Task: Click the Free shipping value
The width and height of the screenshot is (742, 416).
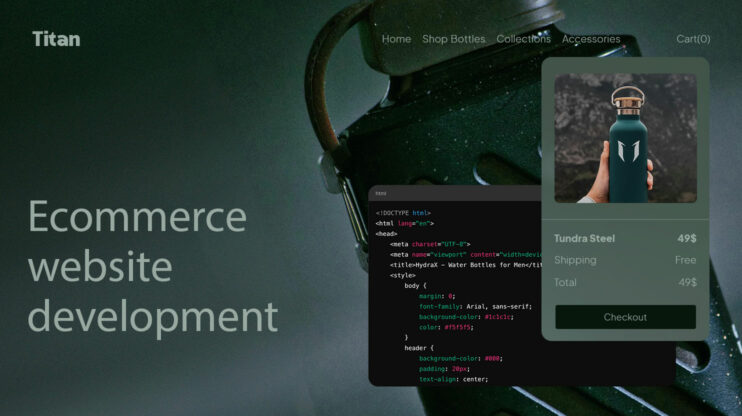Action: 685,260
